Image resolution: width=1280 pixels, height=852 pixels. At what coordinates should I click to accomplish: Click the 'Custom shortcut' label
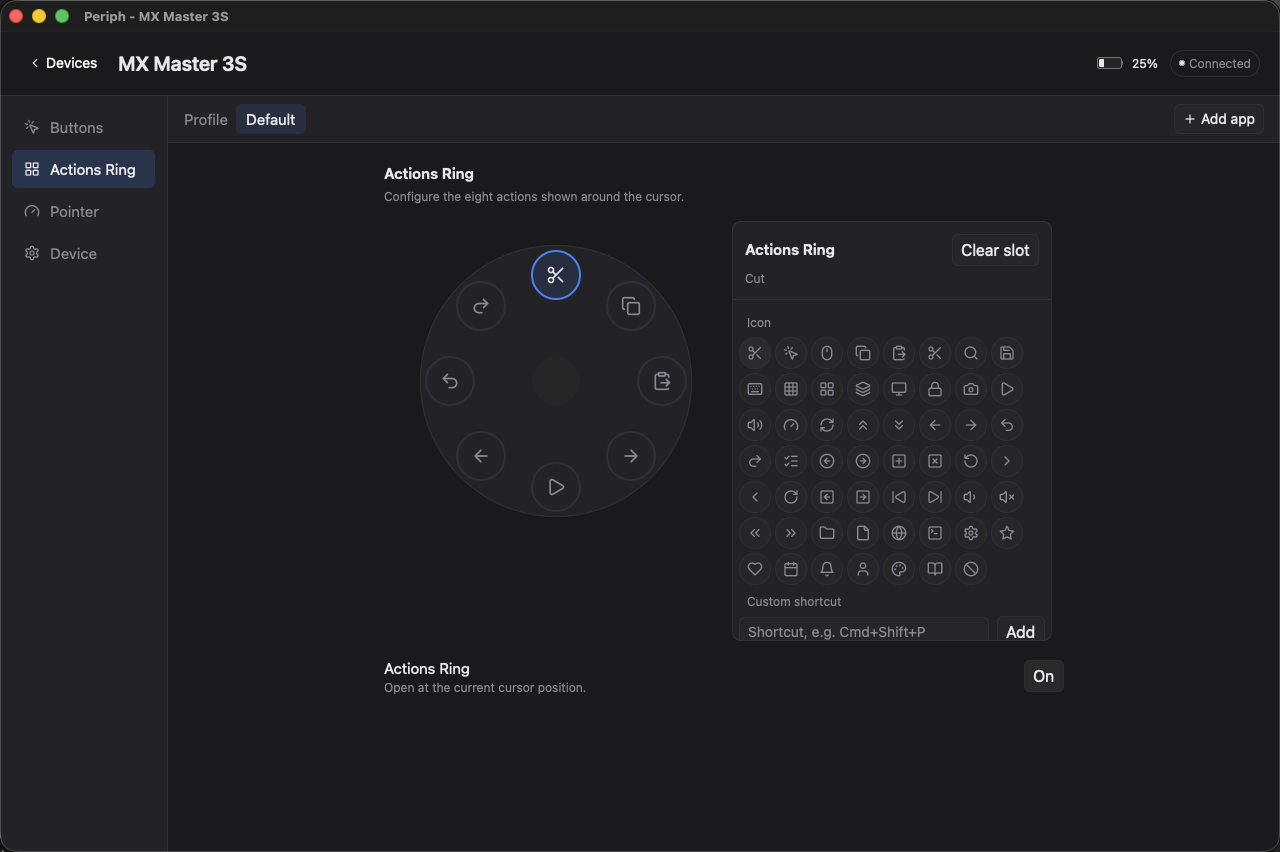coord(794,602)
